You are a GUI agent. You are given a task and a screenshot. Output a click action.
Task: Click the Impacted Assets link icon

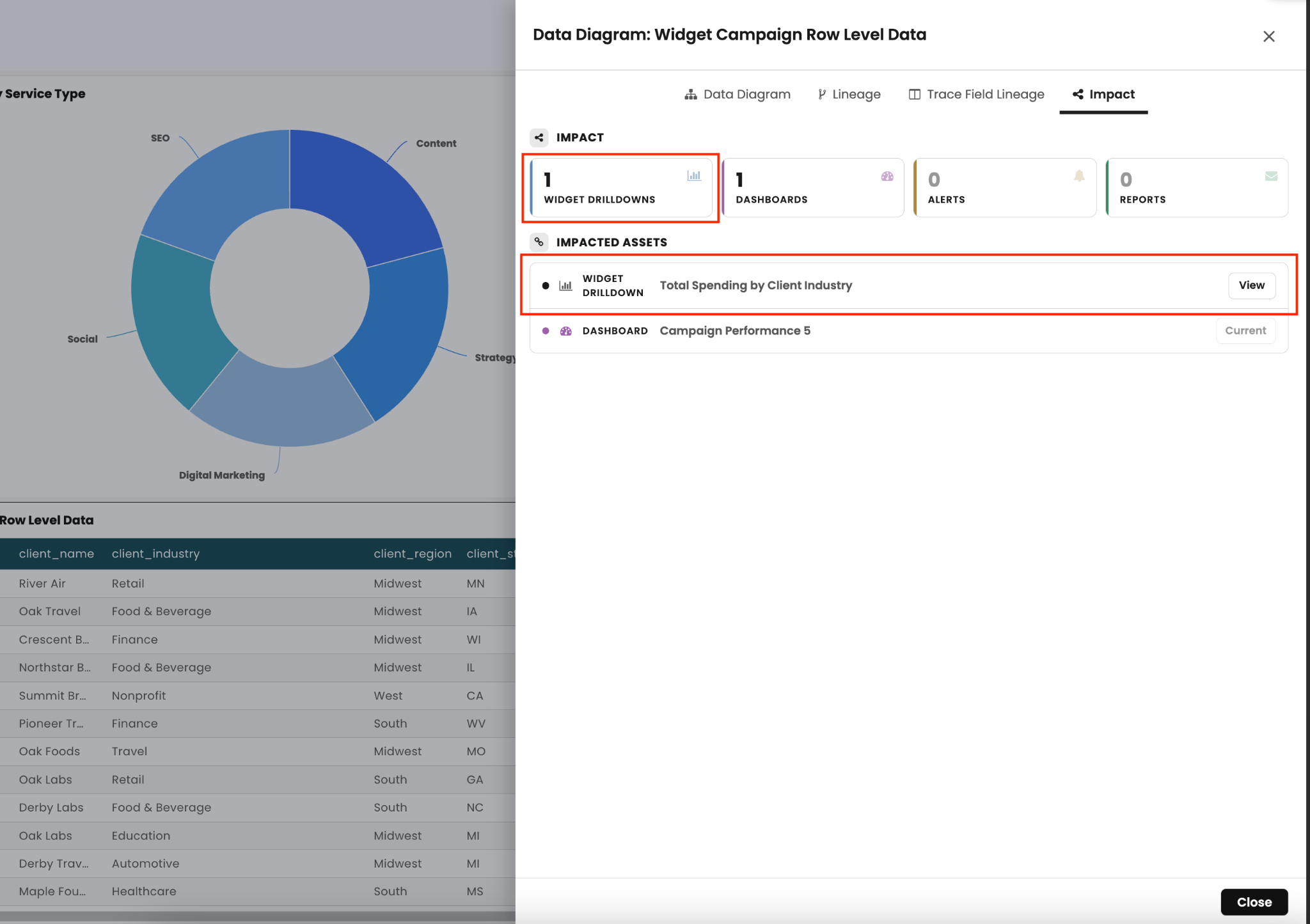coord(539,242)
